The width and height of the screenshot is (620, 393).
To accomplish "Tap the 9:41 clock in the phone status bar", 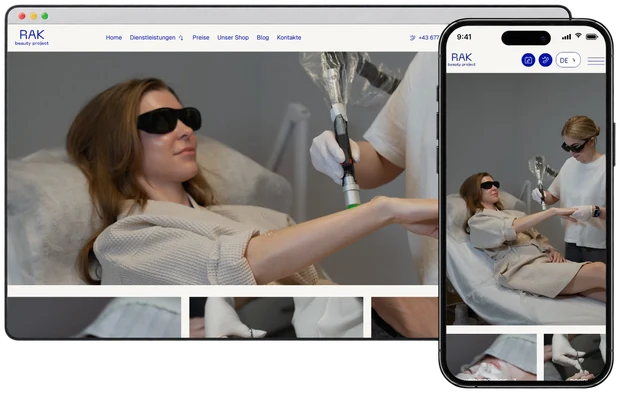I will point(464,37).
